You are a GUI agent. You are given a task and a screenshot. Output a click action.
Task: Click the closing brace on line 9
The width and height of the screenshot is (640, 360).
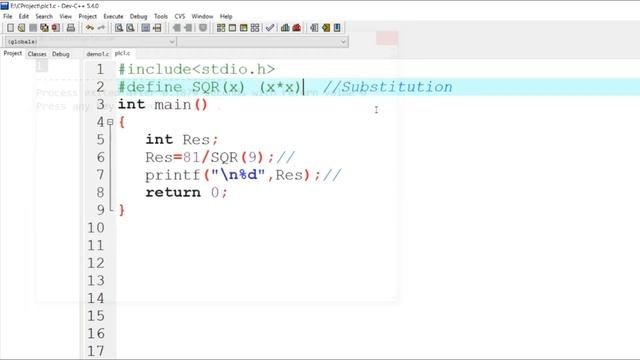point(122,210)
